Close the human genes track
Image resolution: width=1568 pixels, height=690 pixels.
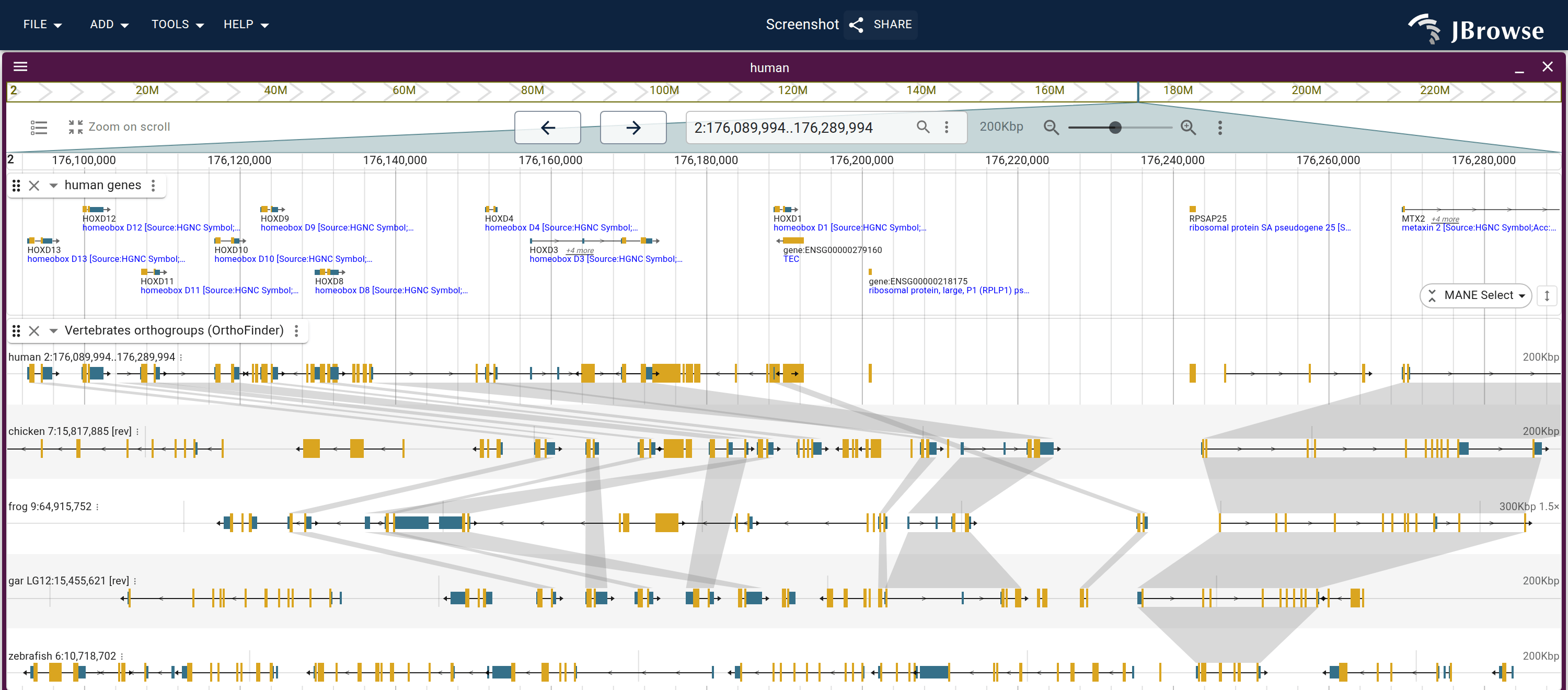34,185
